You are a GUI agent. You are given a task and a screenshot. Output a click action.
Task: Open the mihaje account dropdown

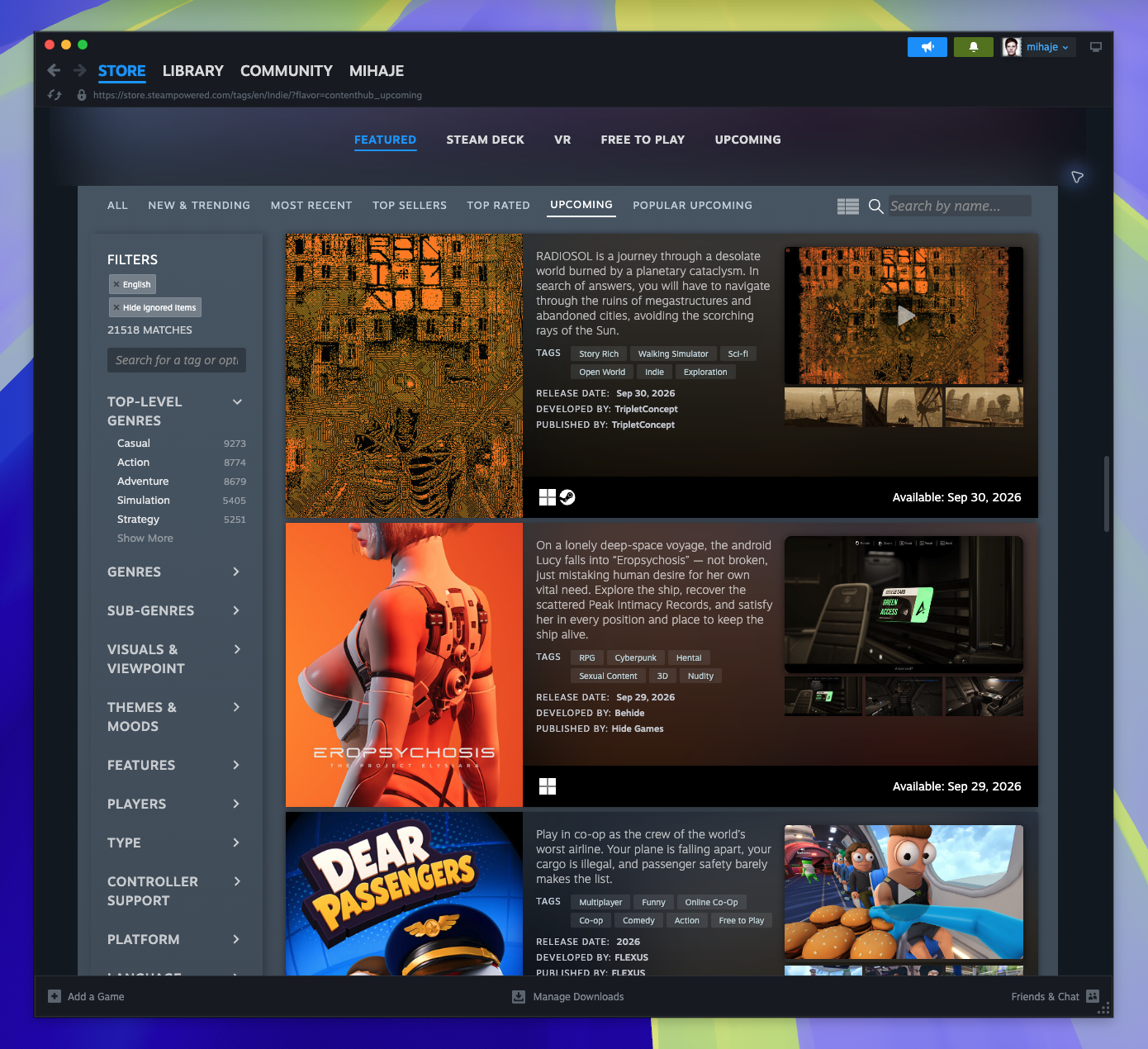[x=1047, y=47]
